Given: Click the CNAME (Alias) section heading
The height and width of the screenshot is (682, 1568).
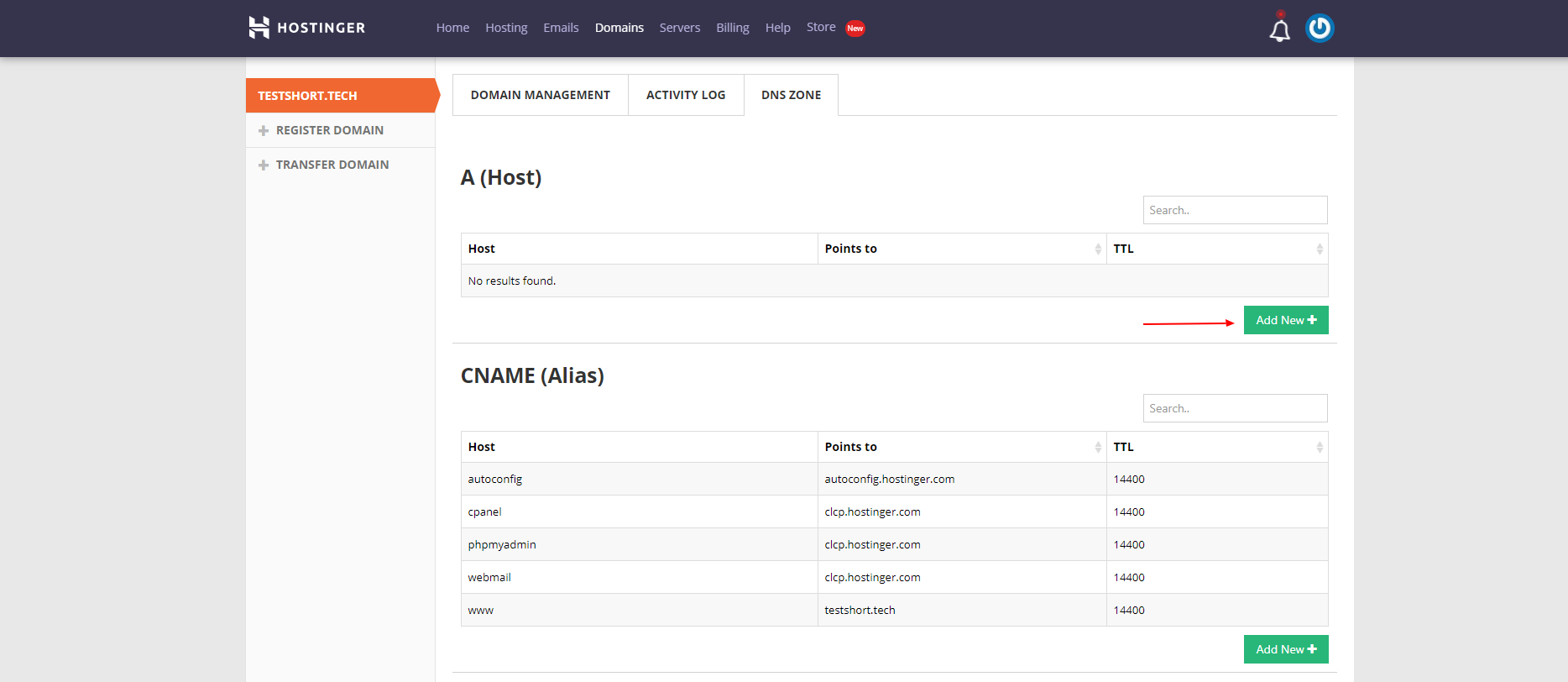Looking at the screenshot, I should [532, 375].
